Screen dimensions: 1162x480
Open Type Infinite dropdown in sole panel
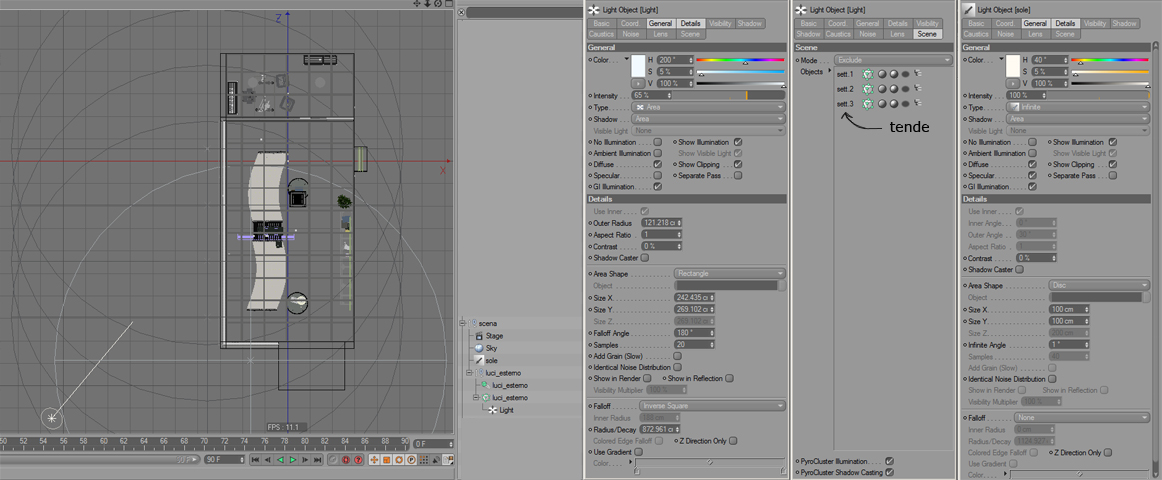(x=1078, y=107)
